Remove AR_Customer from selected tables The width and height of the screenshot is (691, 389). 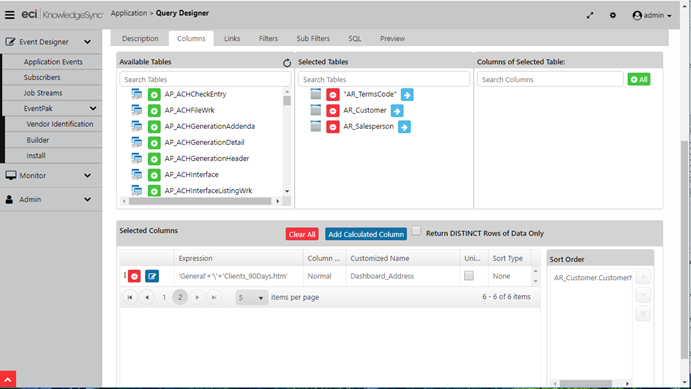point(333,111)
